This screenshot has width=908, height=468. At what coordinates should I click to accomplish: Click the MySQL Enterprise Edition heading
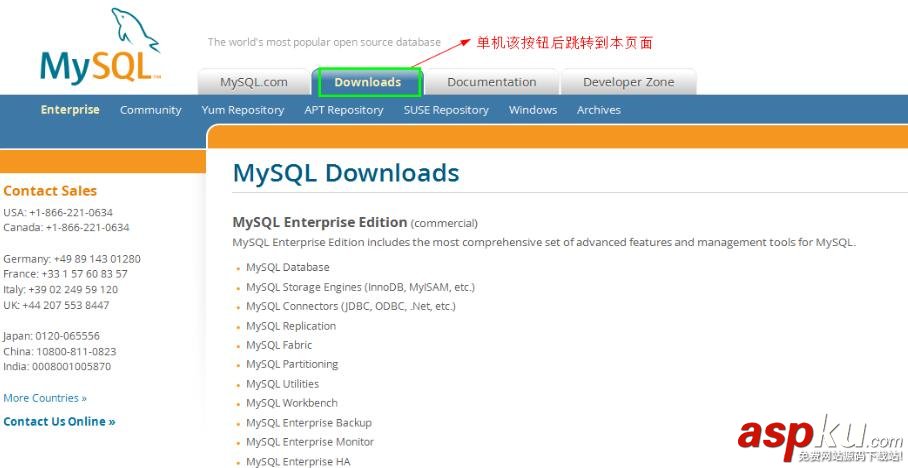[320, 222]
